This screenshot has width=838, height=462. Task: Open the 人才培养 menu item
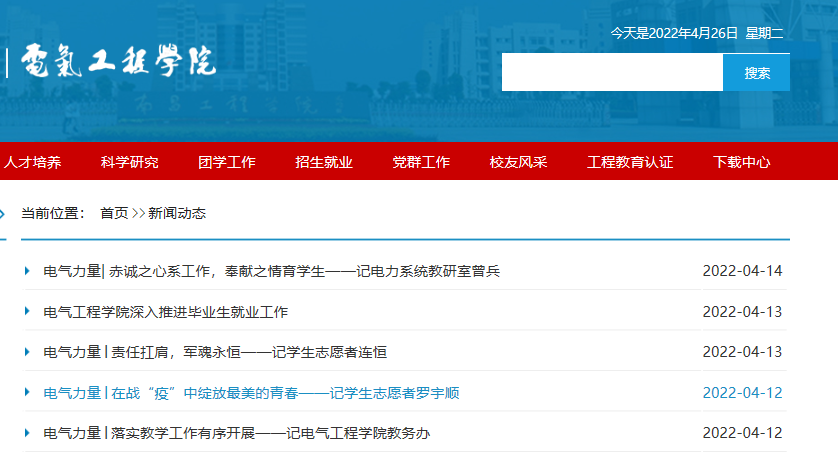[x=32, y=162]
